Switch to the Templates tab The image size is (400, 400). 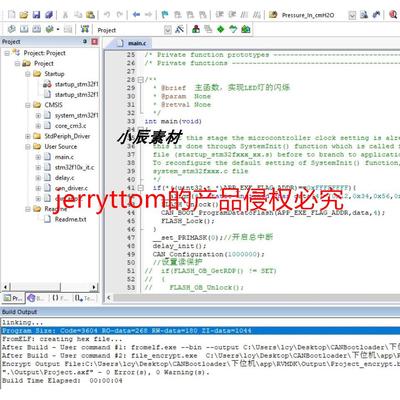tap(85, 298)
